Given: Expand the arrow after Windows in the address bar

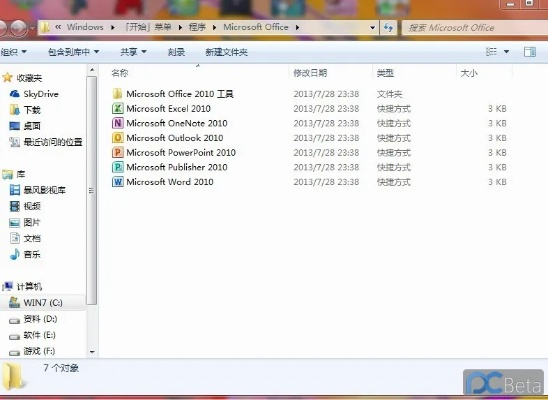Looking at the screenshot, I should 113,27.
